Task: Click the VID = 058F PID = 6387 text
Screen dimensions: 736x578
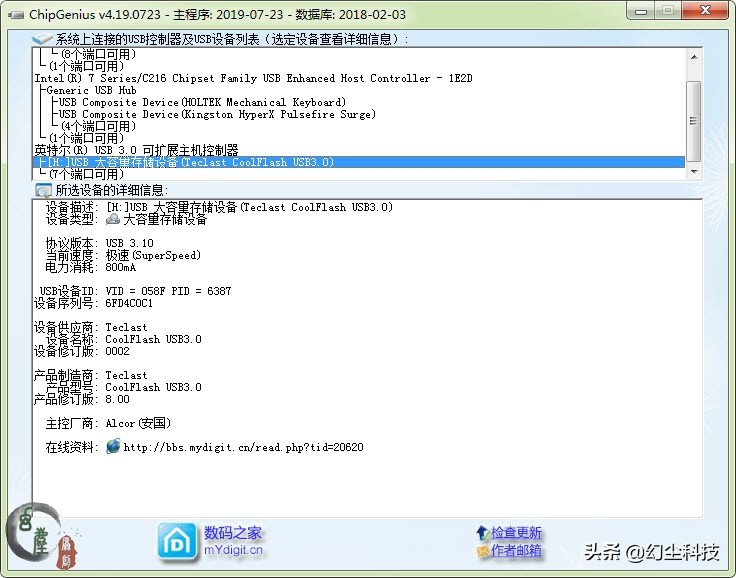Action: point(168,291)
